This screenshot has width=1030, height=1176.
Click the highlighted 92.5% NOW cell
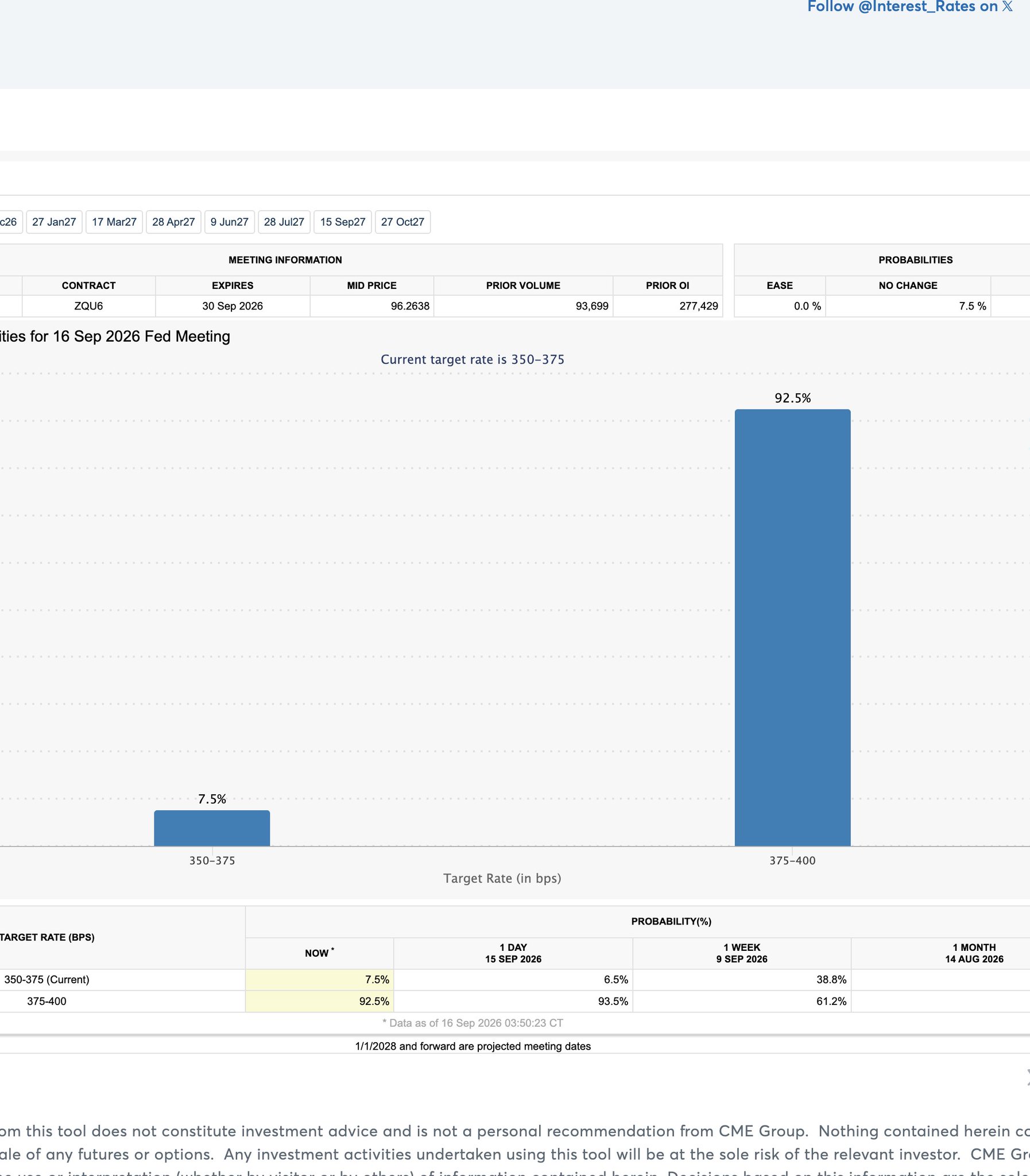320,1001
